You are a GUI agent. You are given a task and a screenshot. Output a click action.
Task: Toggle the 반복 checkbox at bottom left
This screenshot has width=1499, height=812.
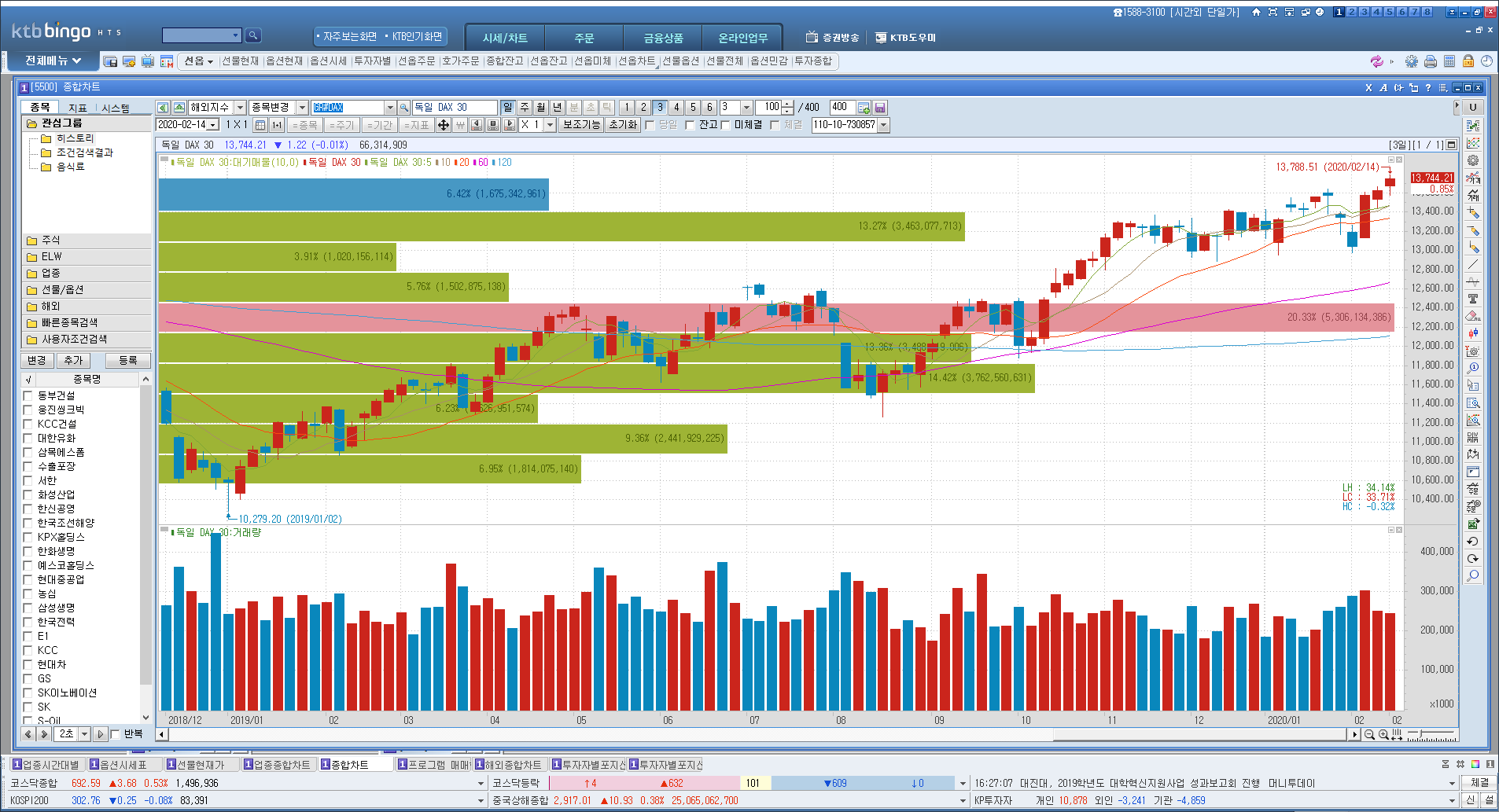click(116, 734)
